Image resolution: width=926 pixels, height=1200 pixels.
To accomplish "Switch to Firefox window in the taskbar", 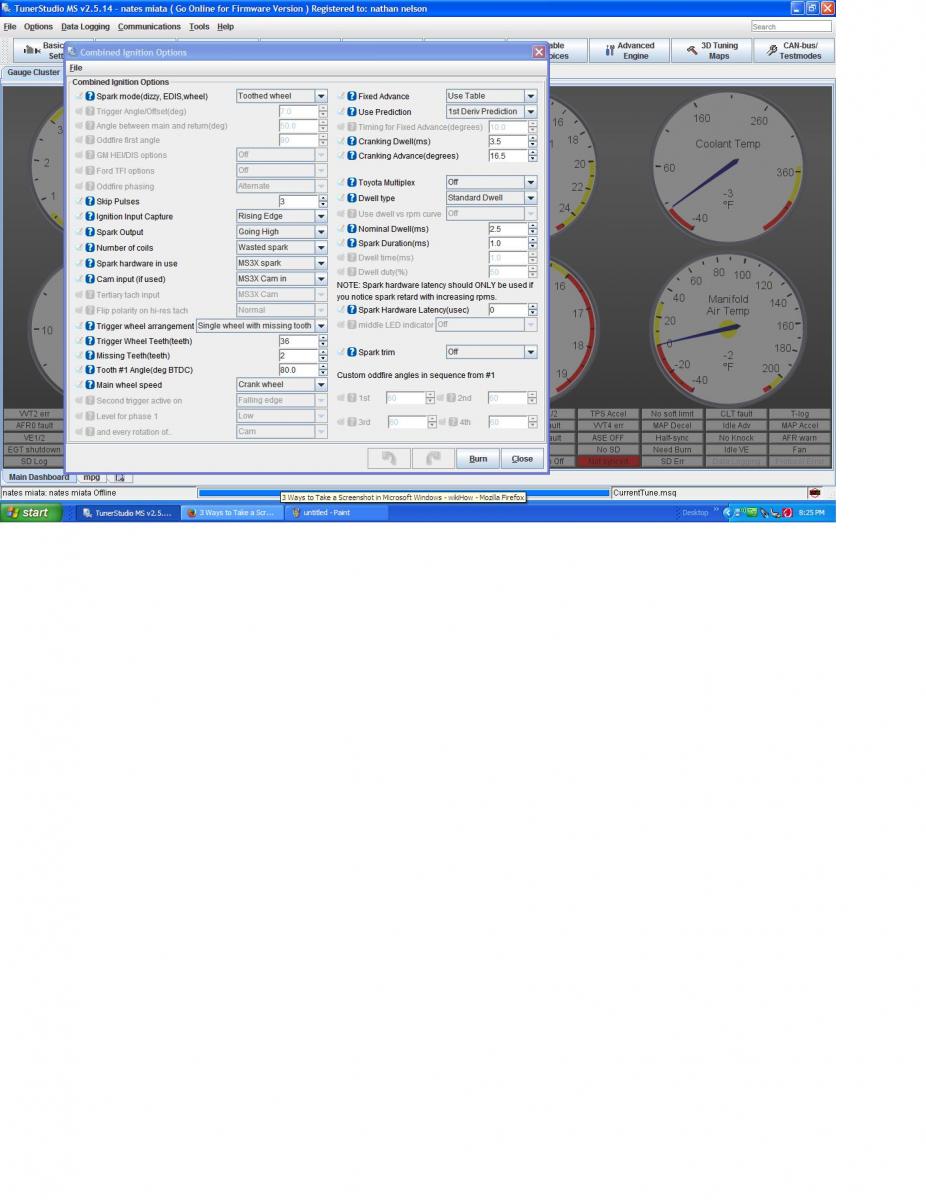I will tap(232, 512).
